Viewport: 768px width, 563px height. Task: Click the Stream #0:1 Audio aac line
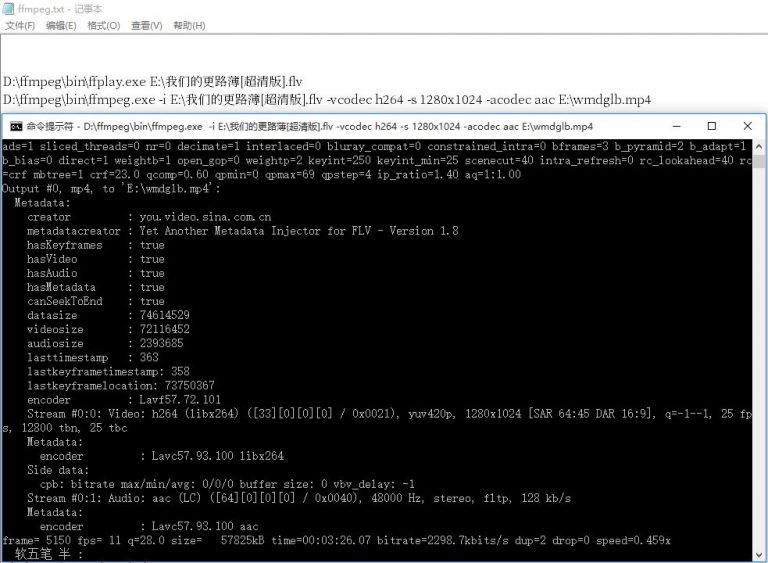point(299,498)
